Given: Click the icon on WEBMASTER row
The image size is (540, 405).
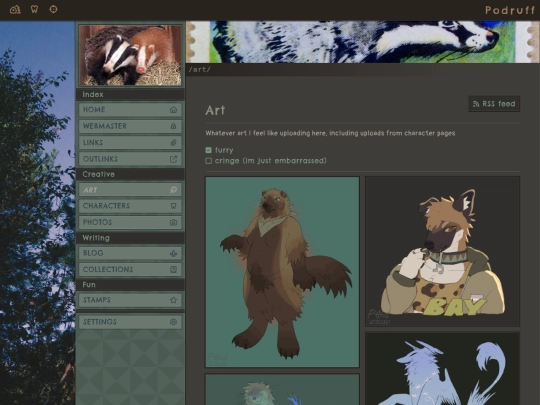Looking at the screenshot, I should 173,126.
